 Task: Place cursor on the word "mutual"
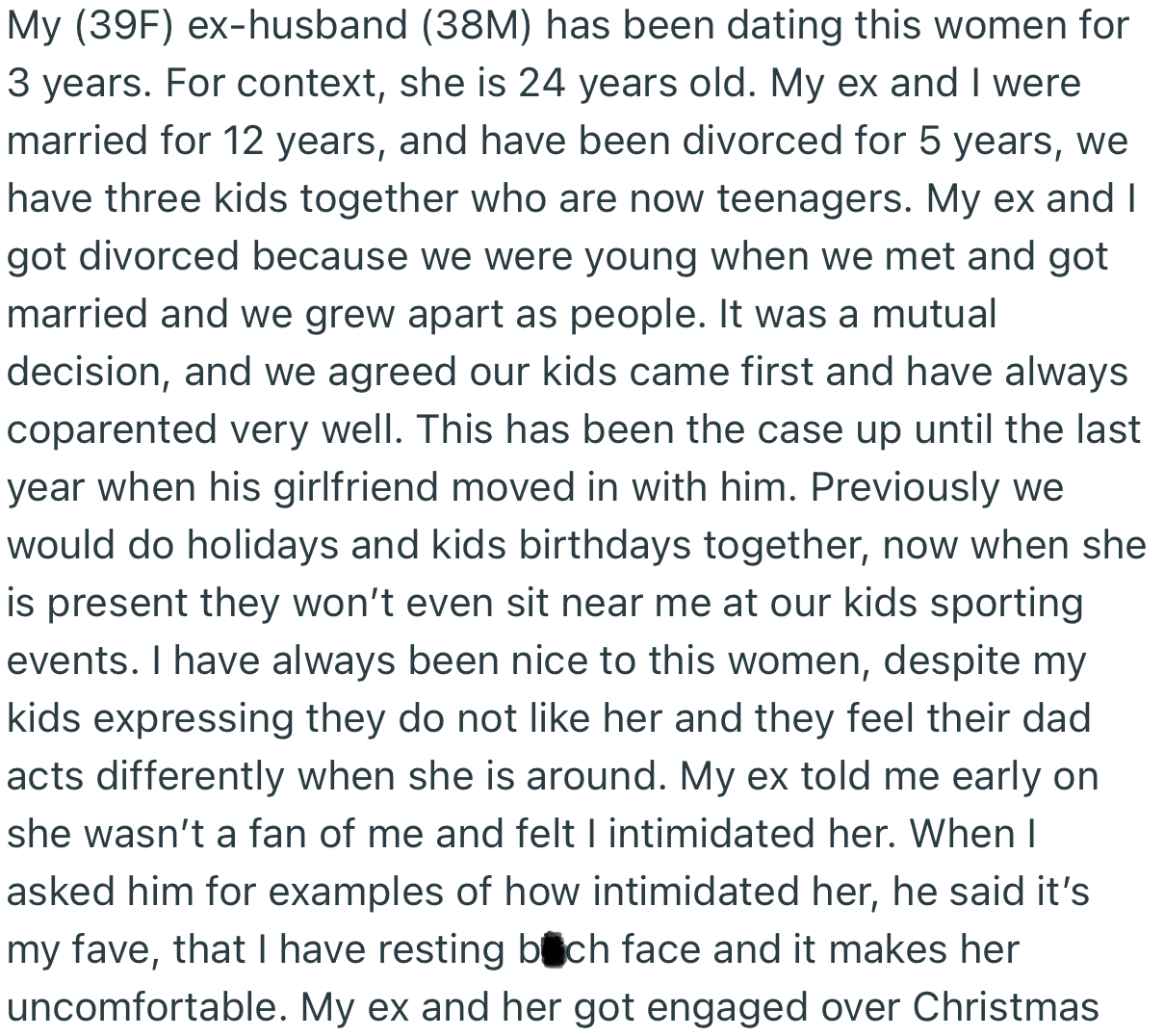(934, 315)
